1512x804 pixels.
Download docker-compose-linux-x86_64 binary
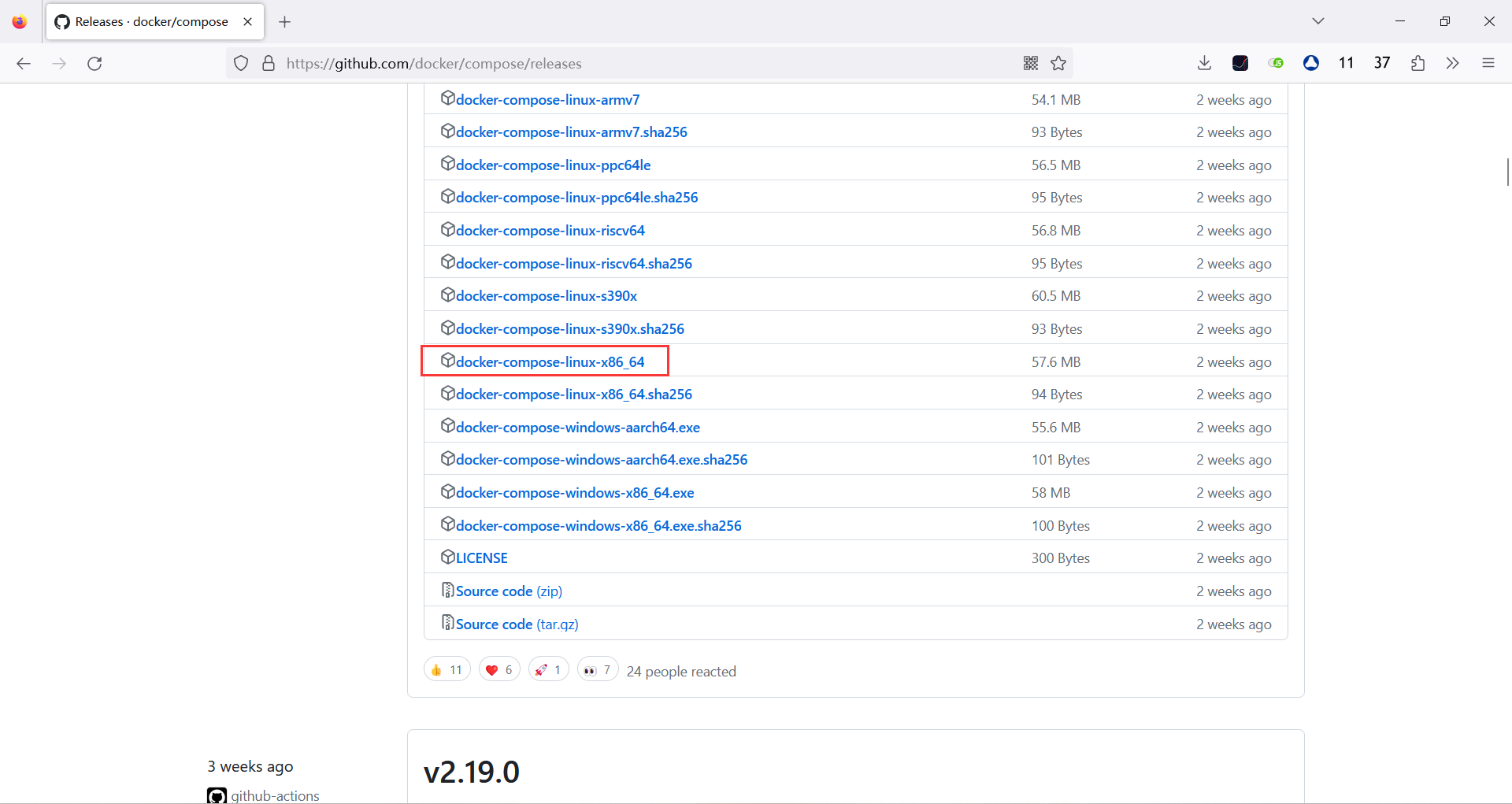tap(550, 362)
